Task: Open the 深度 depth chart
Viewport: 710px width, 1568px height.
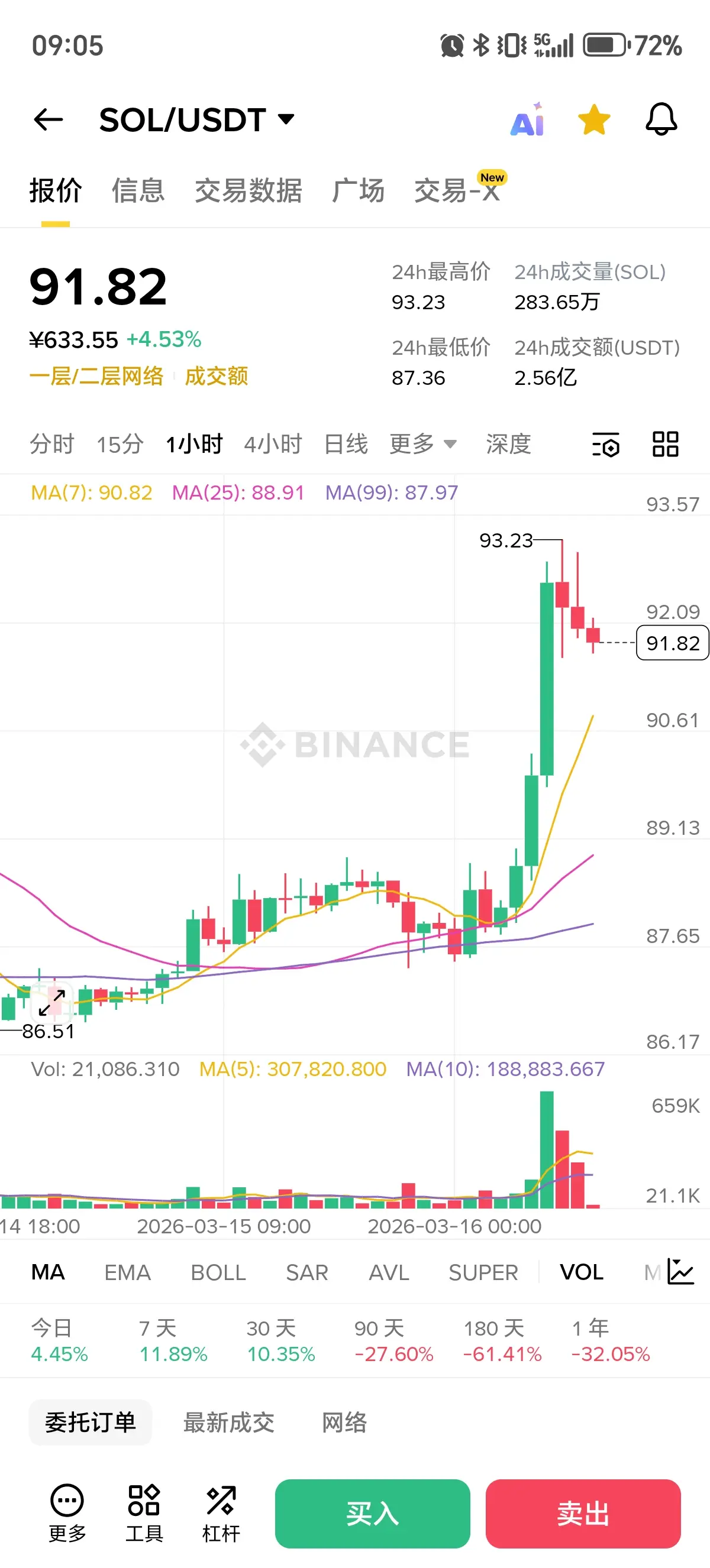Action: (508, 445)
